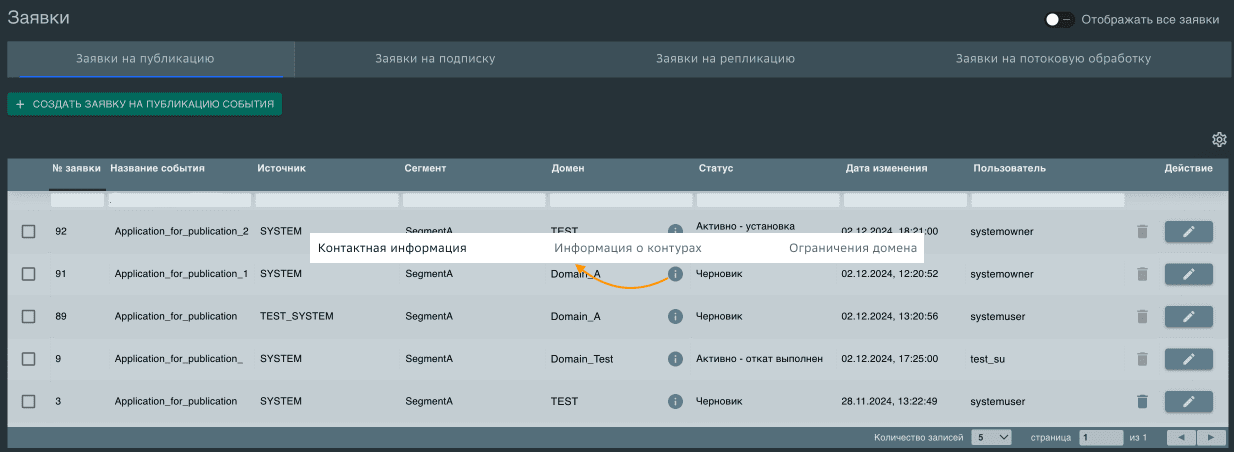Image resolution: width=1234 pixels, height=452 pixels.
Task: Go to next page arrow
Action: tap(1211, 438)
